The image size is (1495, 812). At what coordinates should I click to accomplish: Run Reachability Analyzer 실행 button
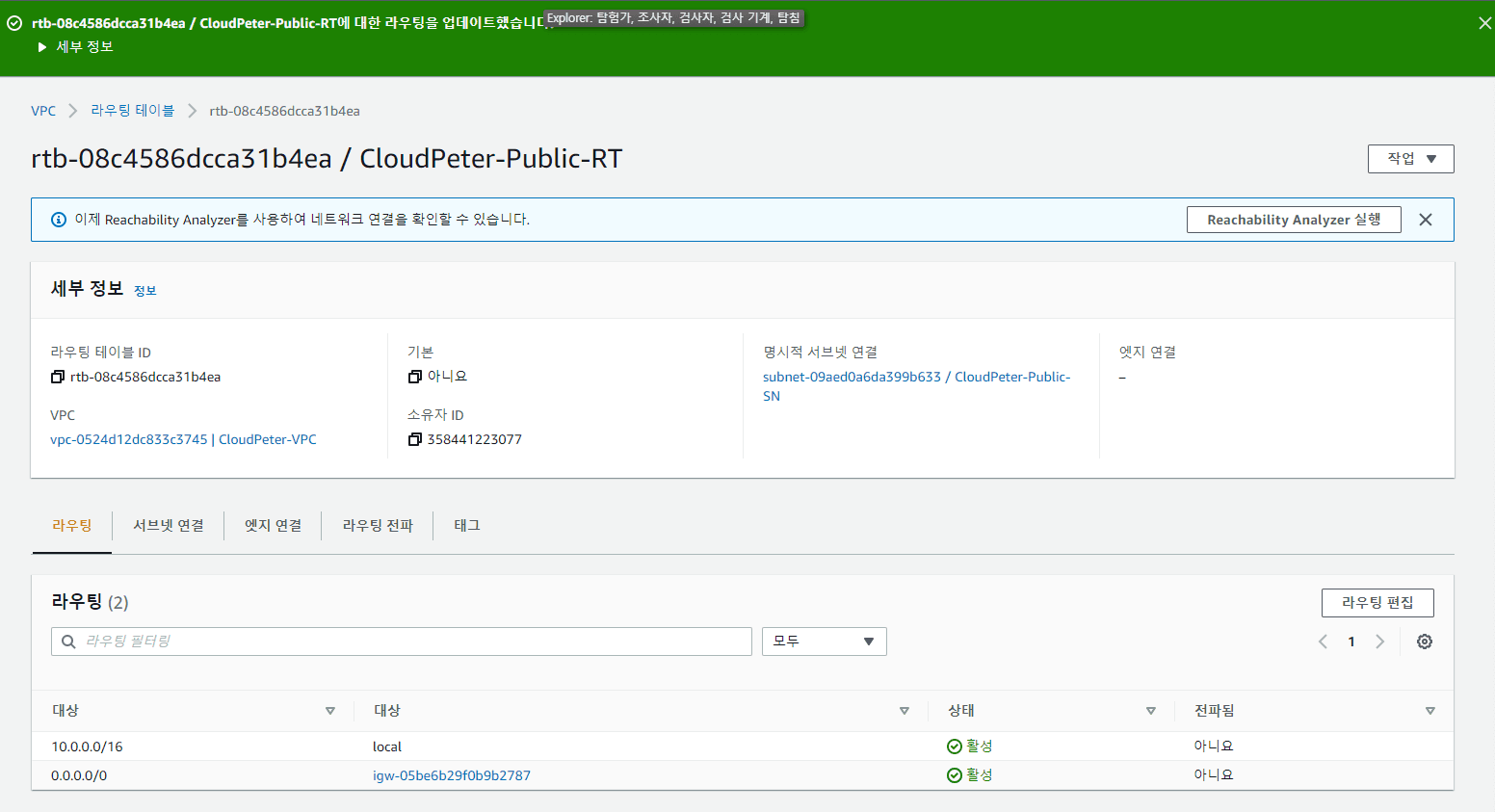pos(1293,220)
